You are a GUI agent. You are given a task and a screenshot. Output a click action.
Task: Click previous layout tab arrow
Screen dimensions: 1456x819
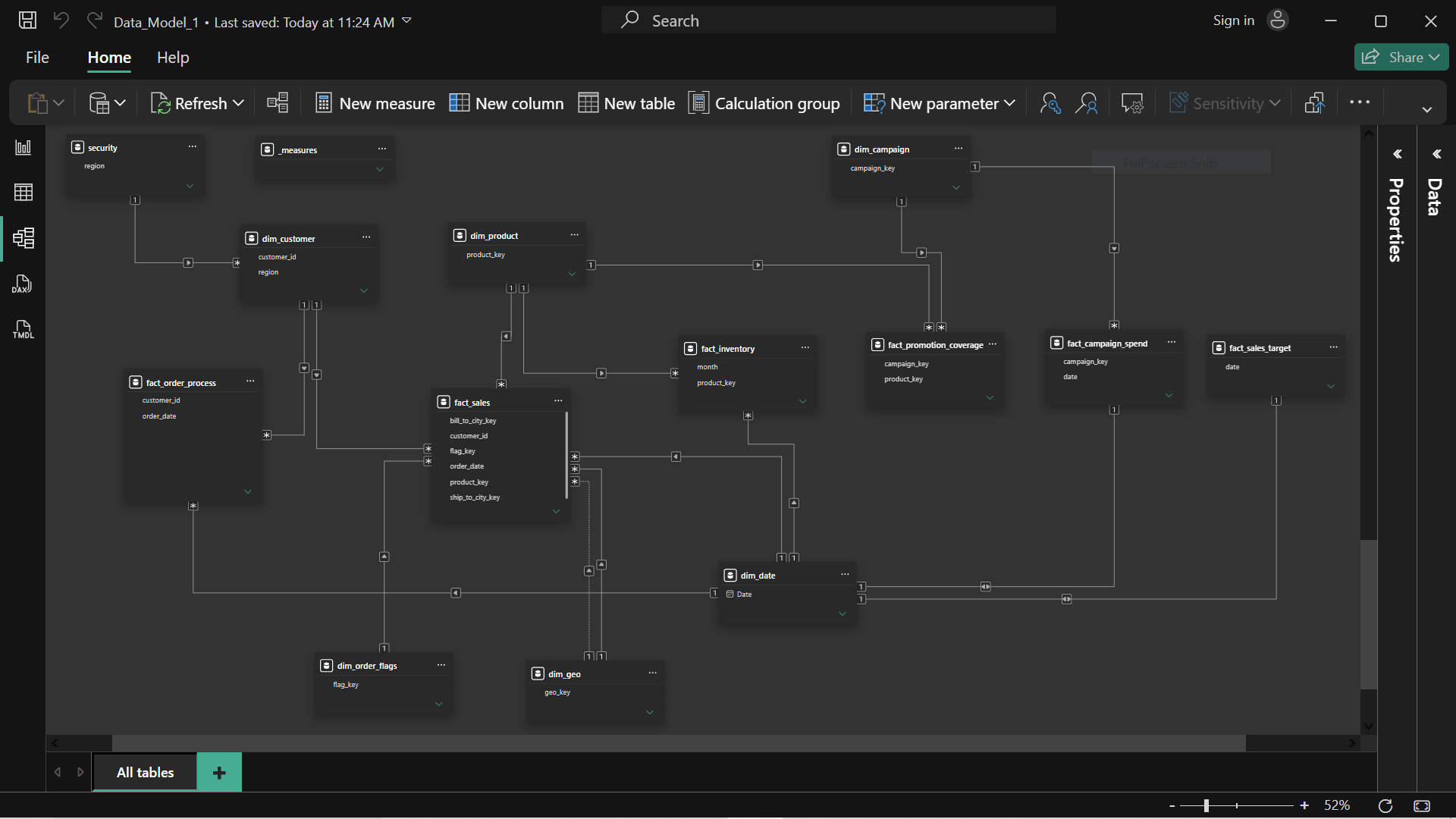(x=58, y=772)
